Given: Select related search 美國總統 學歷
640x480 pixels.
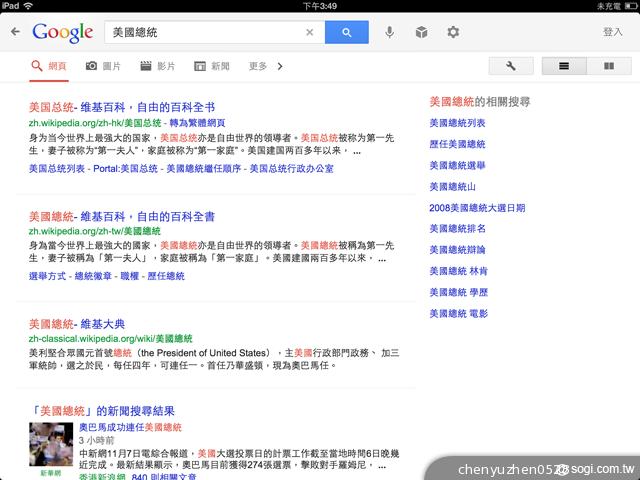Looking at the screenshot, I should point(458,292).
